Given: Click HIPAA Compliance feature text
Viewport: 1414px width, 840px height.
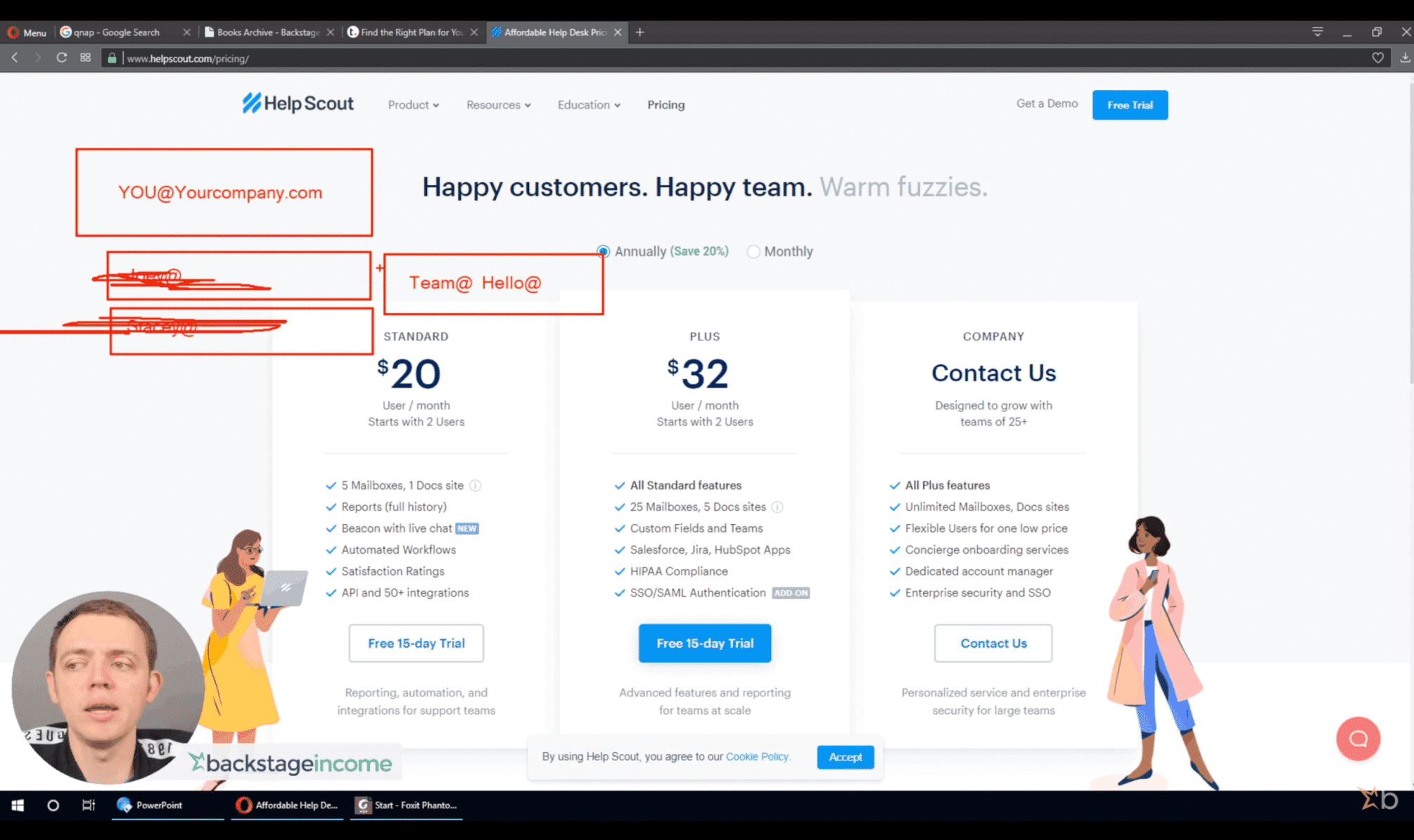Looking at the screenshot, I should 679,571.
